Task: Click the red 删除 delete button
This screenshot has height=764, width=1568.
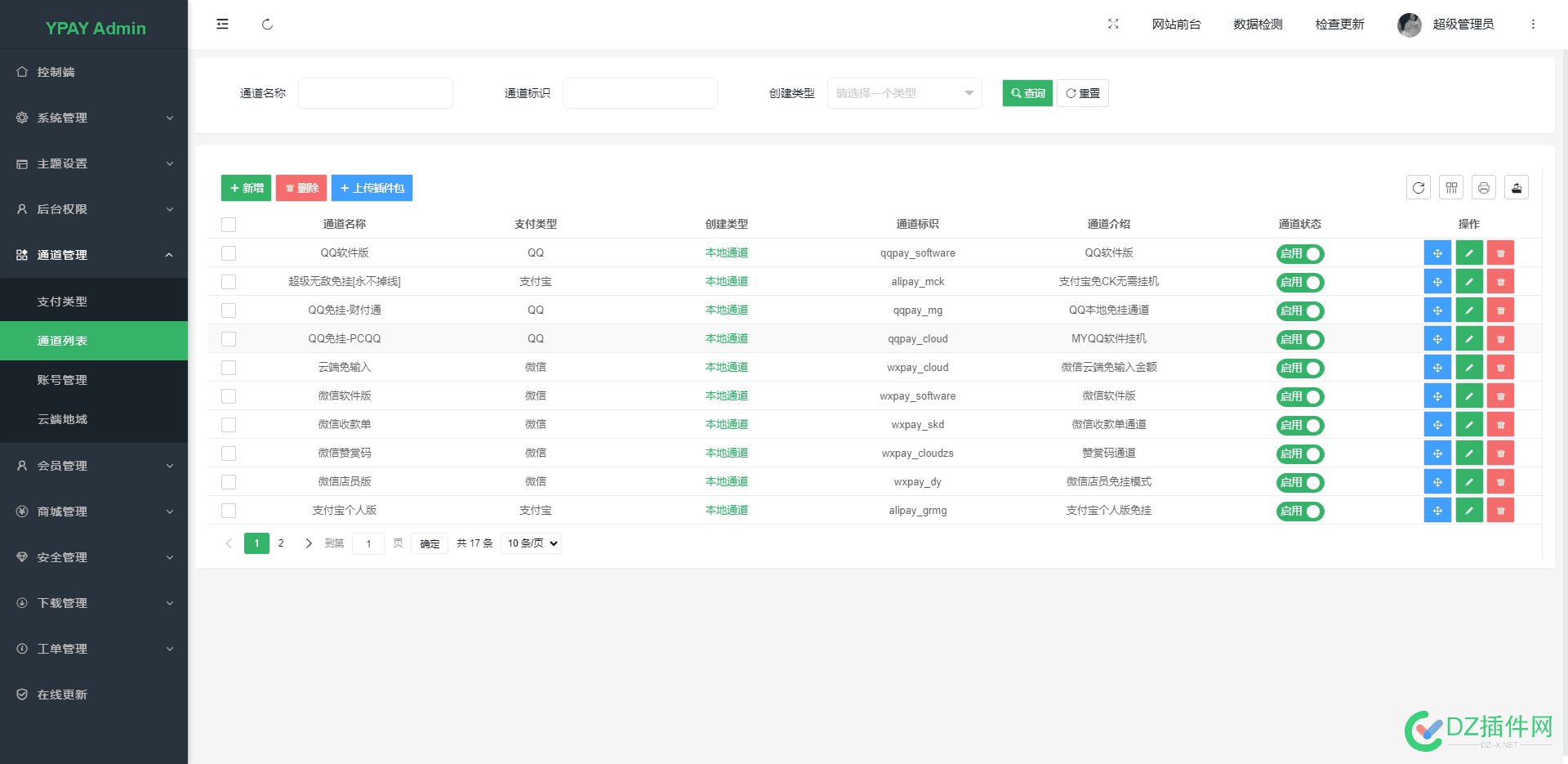Action: click(301, 188)
